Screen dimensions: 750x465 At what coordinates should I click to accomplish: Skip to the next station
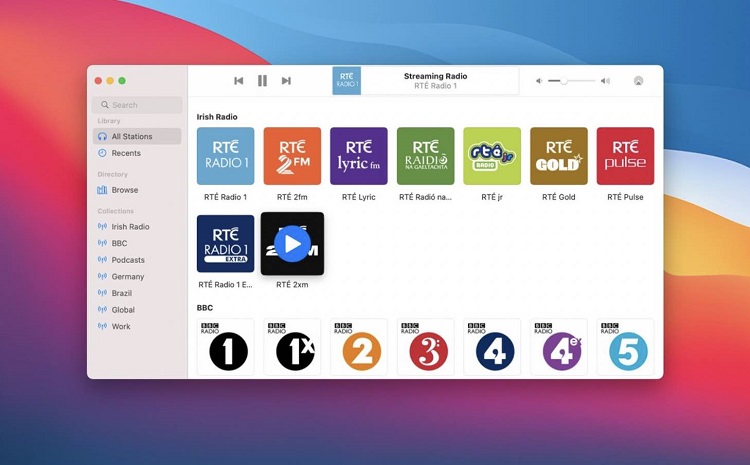(286, 81)
